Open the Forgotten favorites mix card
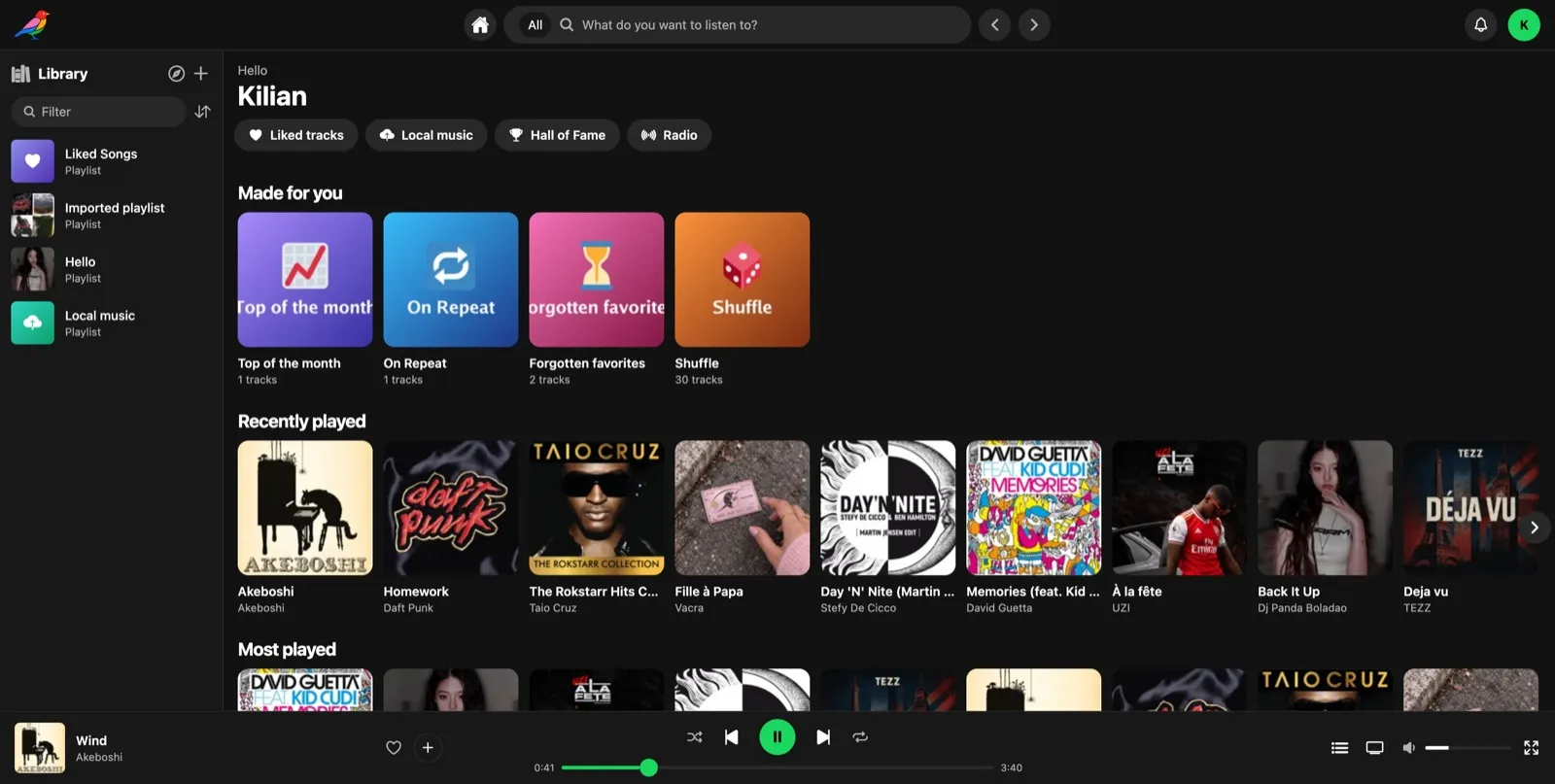Viewport: 1555px width, 784px height. (597, 299)
